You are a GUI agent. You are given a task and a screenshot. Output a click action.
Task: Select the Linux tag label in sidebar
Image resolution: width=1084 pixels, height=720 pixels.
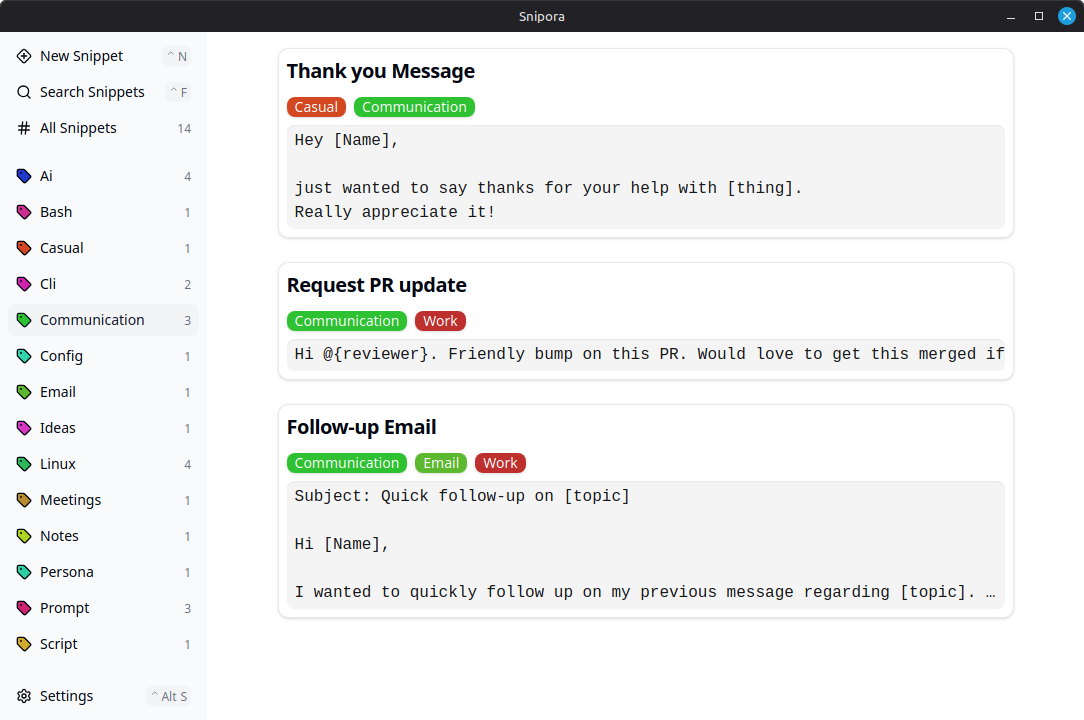(57, 463)
